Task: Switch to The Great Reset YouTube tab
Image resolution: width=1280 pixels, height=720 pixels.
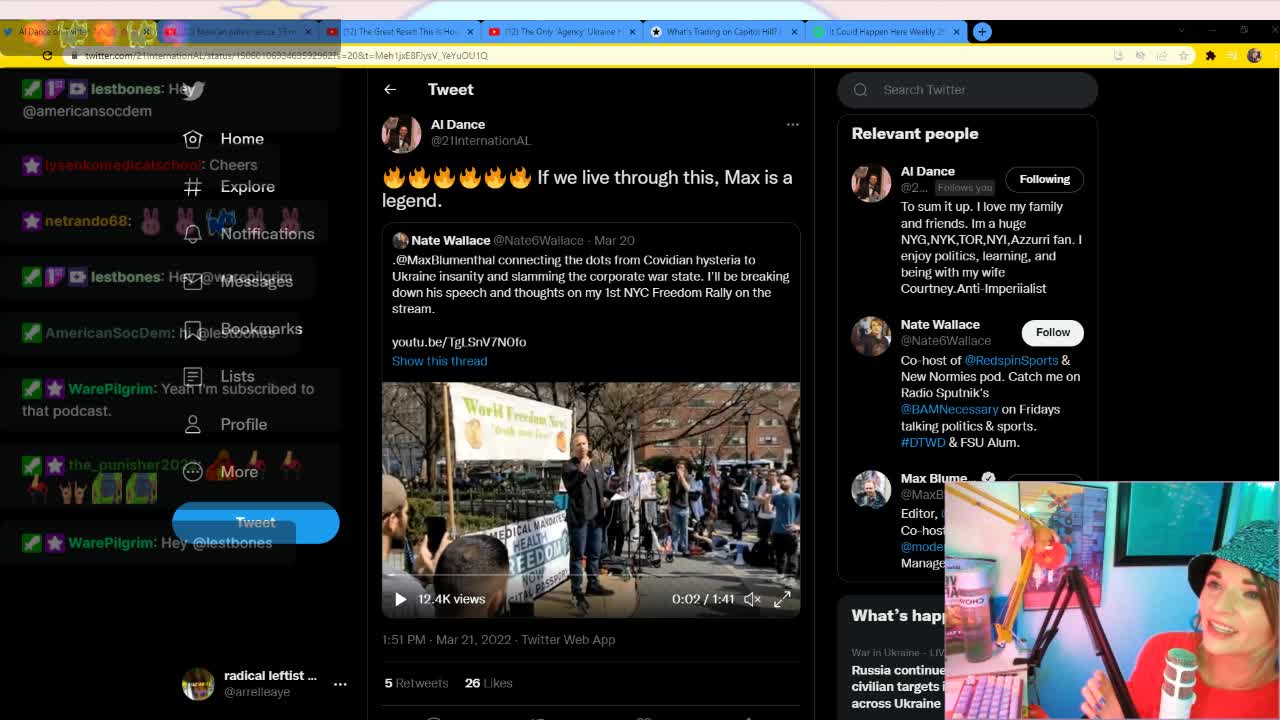Action: click(x=399, y=32)
